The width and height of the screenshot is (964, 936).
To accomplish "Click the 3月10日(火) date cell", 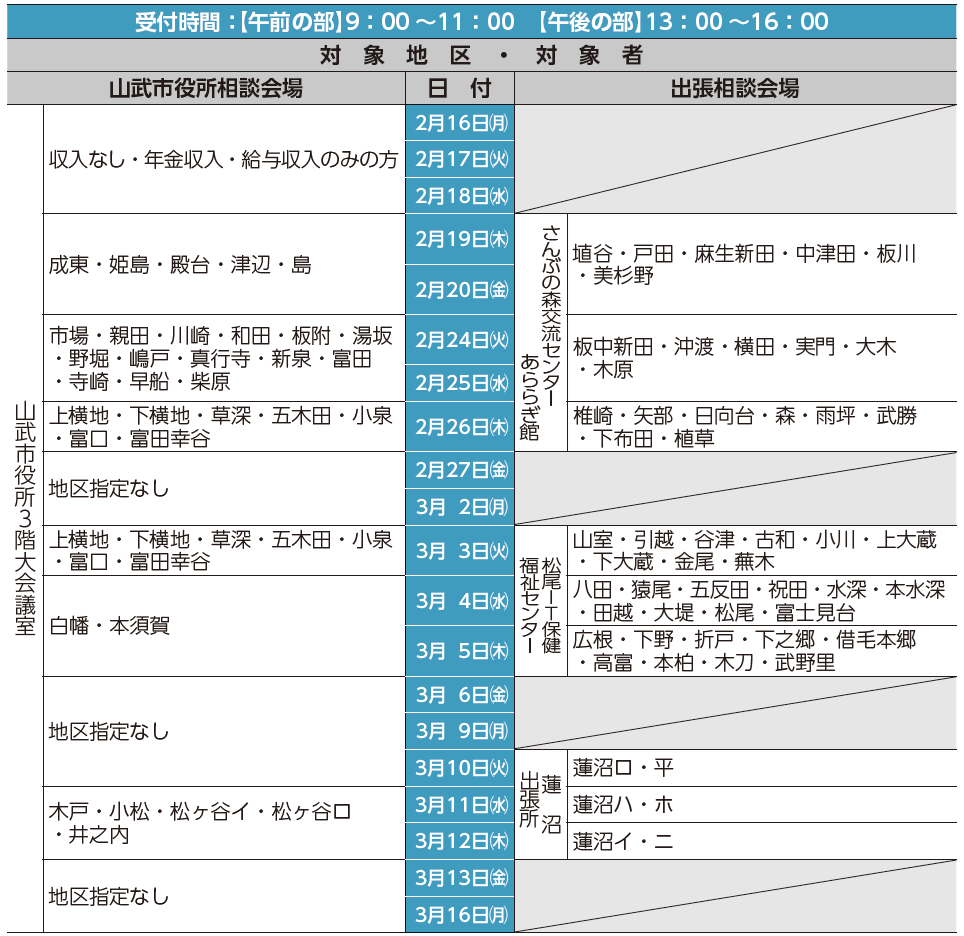I will coord(460,767).
